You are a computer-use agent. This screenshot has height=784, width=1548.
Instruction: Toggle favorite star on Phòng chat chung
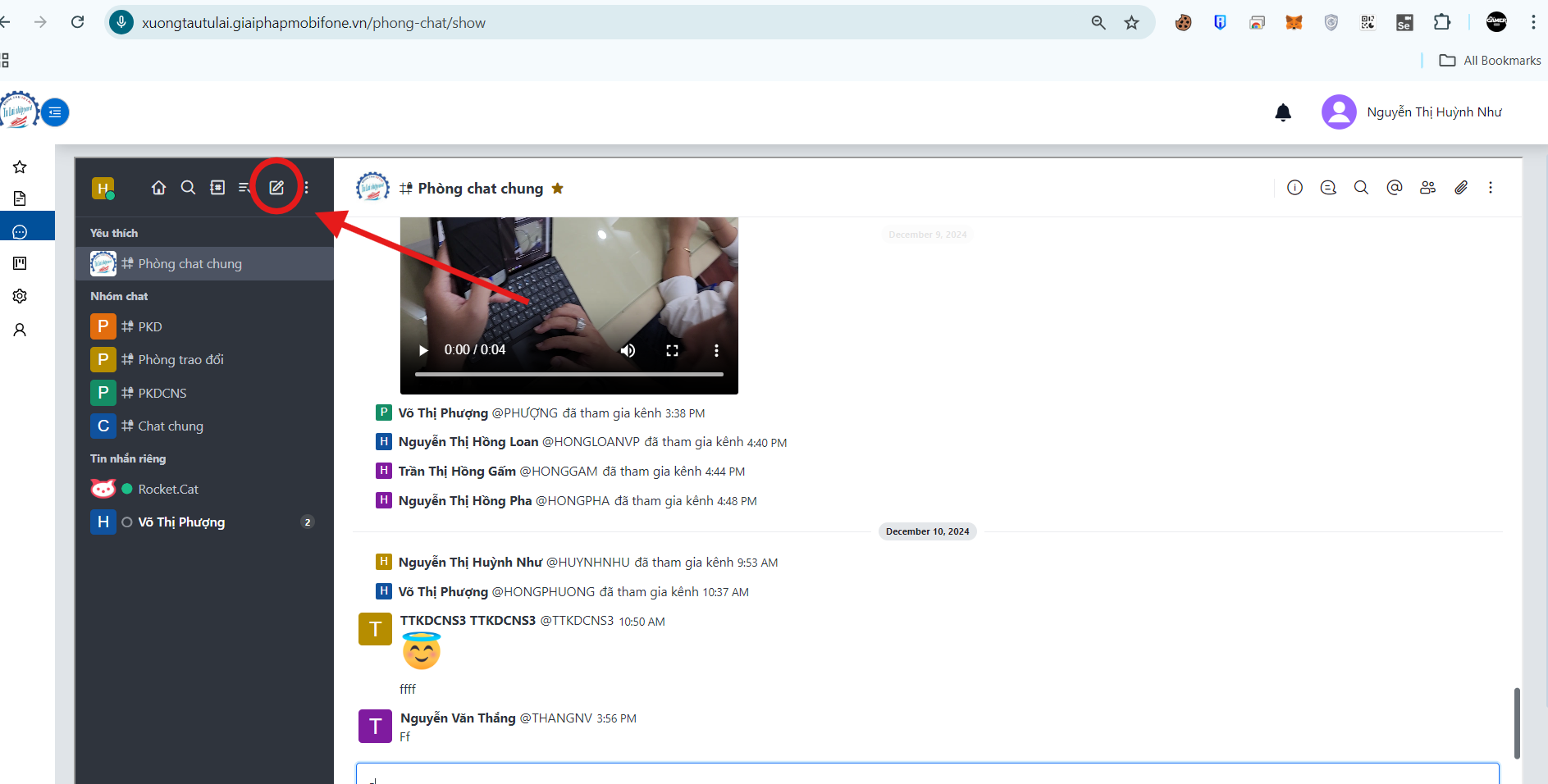coord(558,189)
